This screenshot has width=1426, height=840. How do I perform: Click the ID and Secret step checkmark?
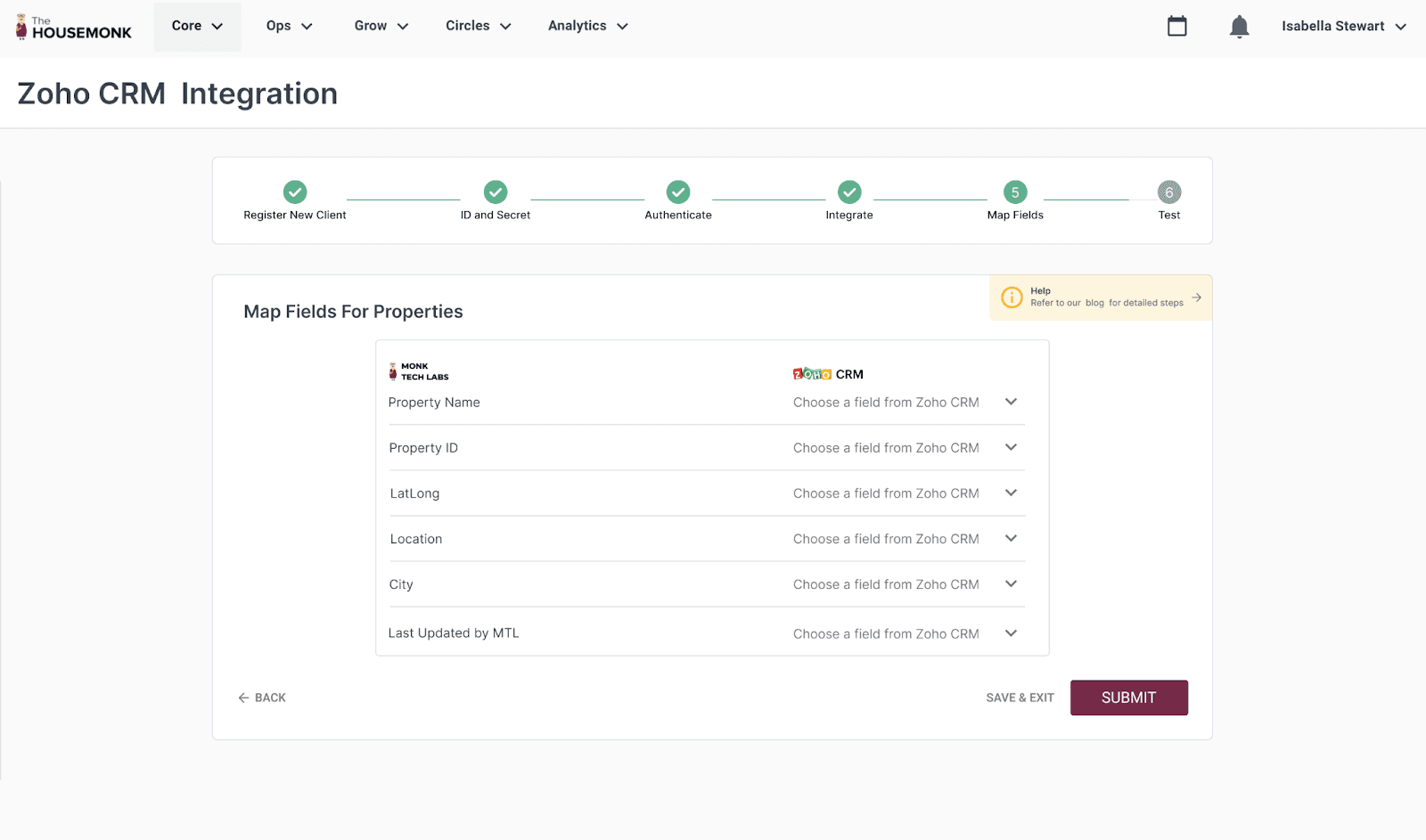(496, 192)
